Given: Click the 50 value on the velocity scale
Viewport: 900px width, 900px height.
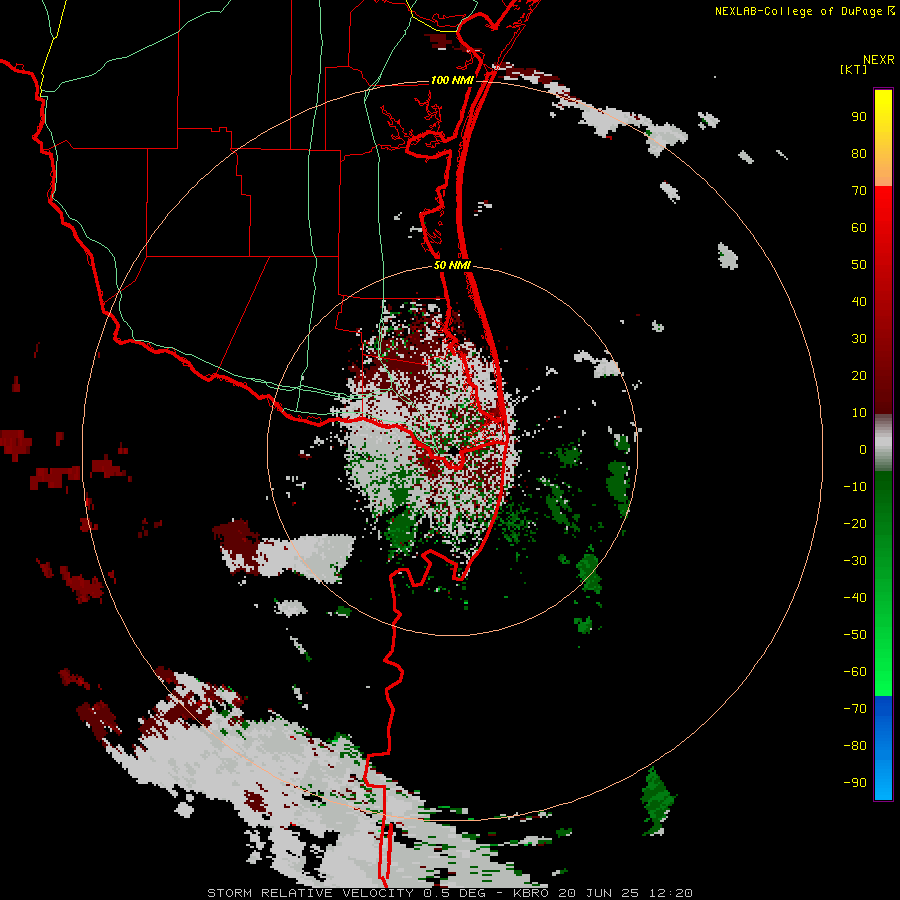Looking at the screenshot, I should pos(859,265).
